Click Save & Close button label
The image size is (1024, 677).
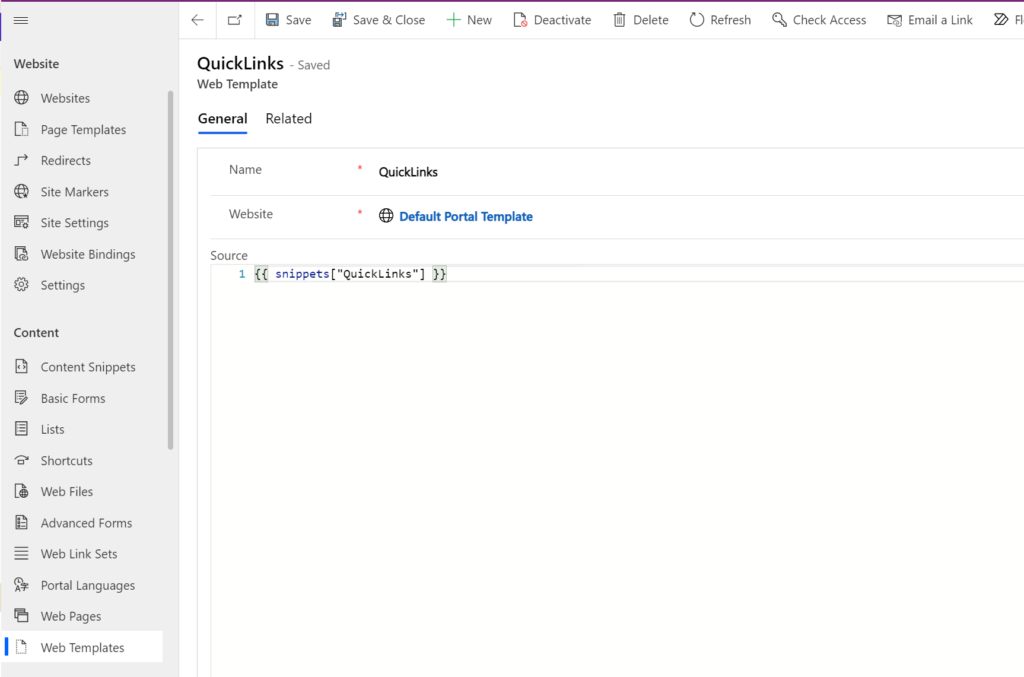coord(389,20)
